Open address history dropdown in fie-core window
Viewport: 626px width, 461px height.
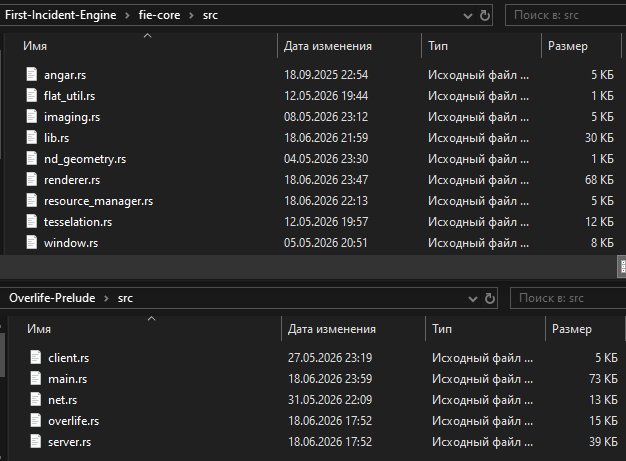468,16
